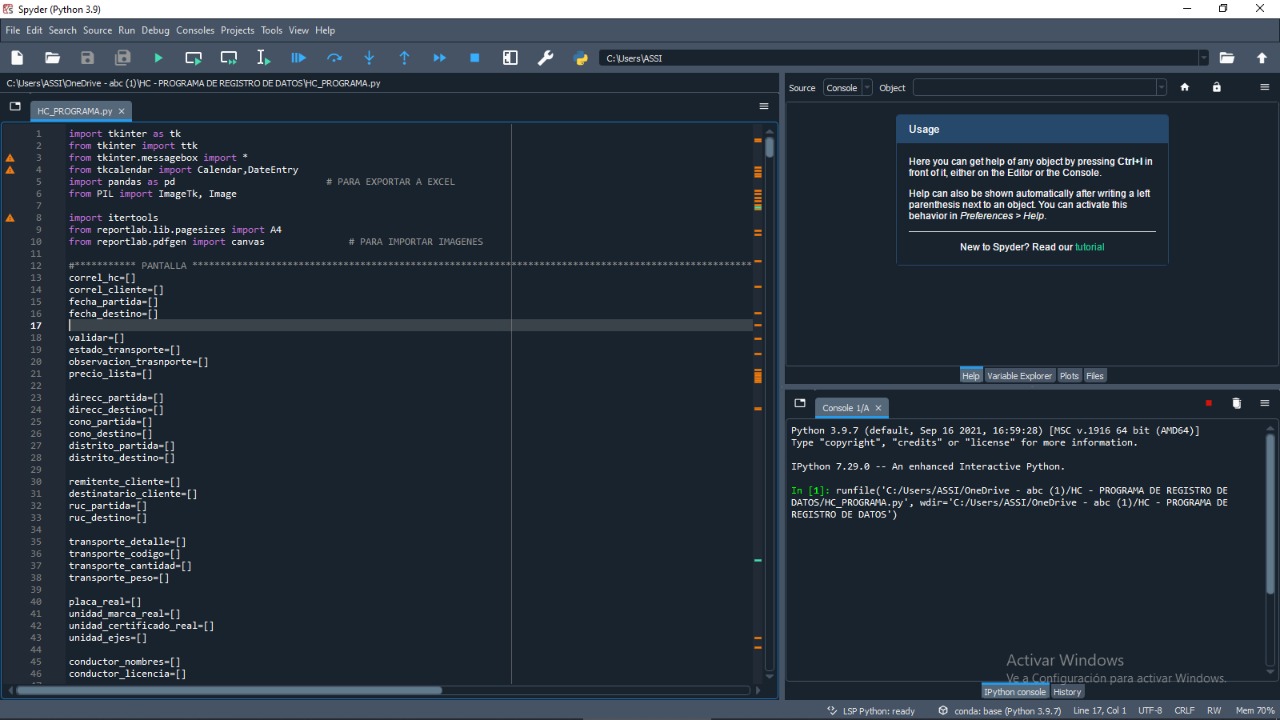Expand the working directory path dropdown
Viewport: 1280px width, 720px height.
tap(1203, 58)
